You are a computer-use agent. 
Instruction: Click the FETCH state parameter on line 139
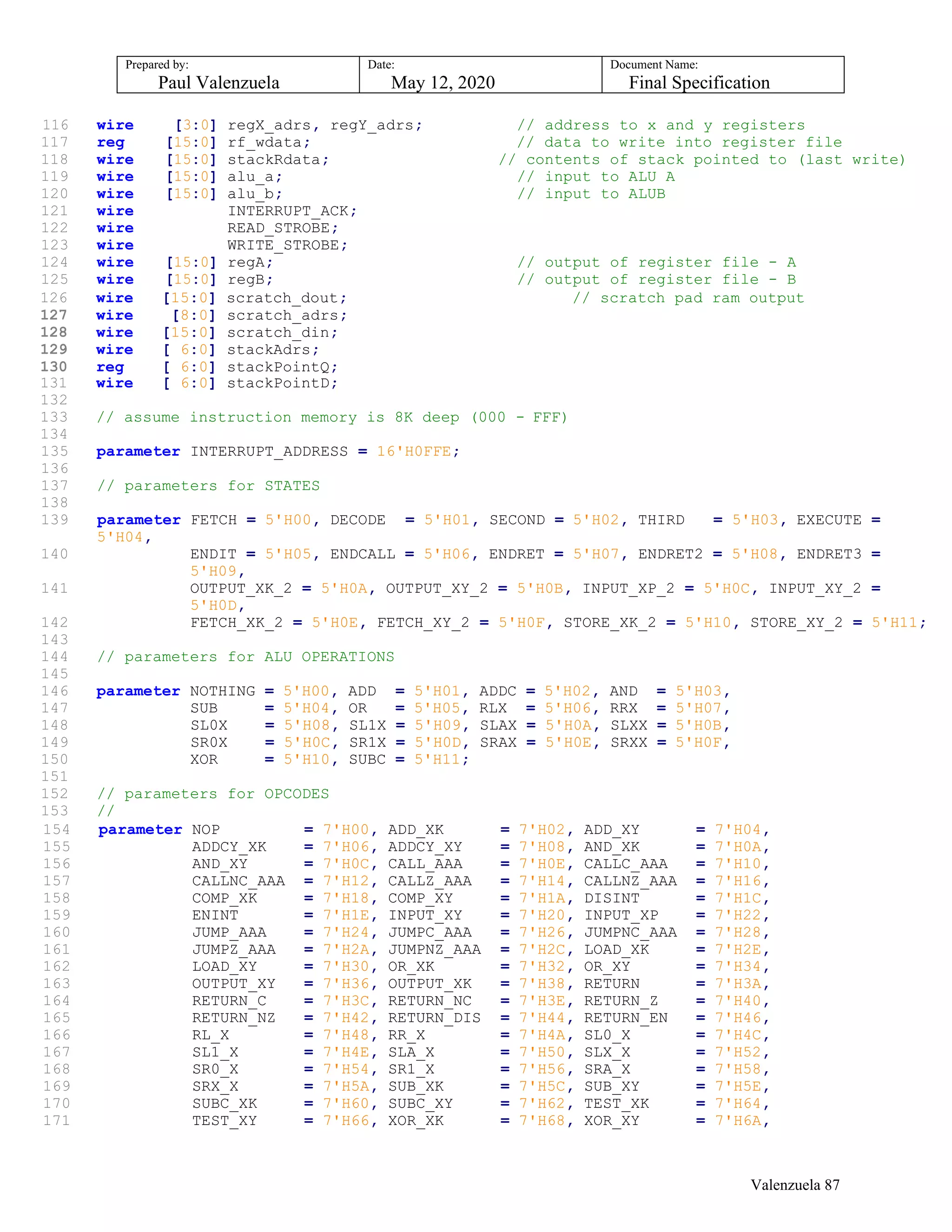tap(213, 520)
